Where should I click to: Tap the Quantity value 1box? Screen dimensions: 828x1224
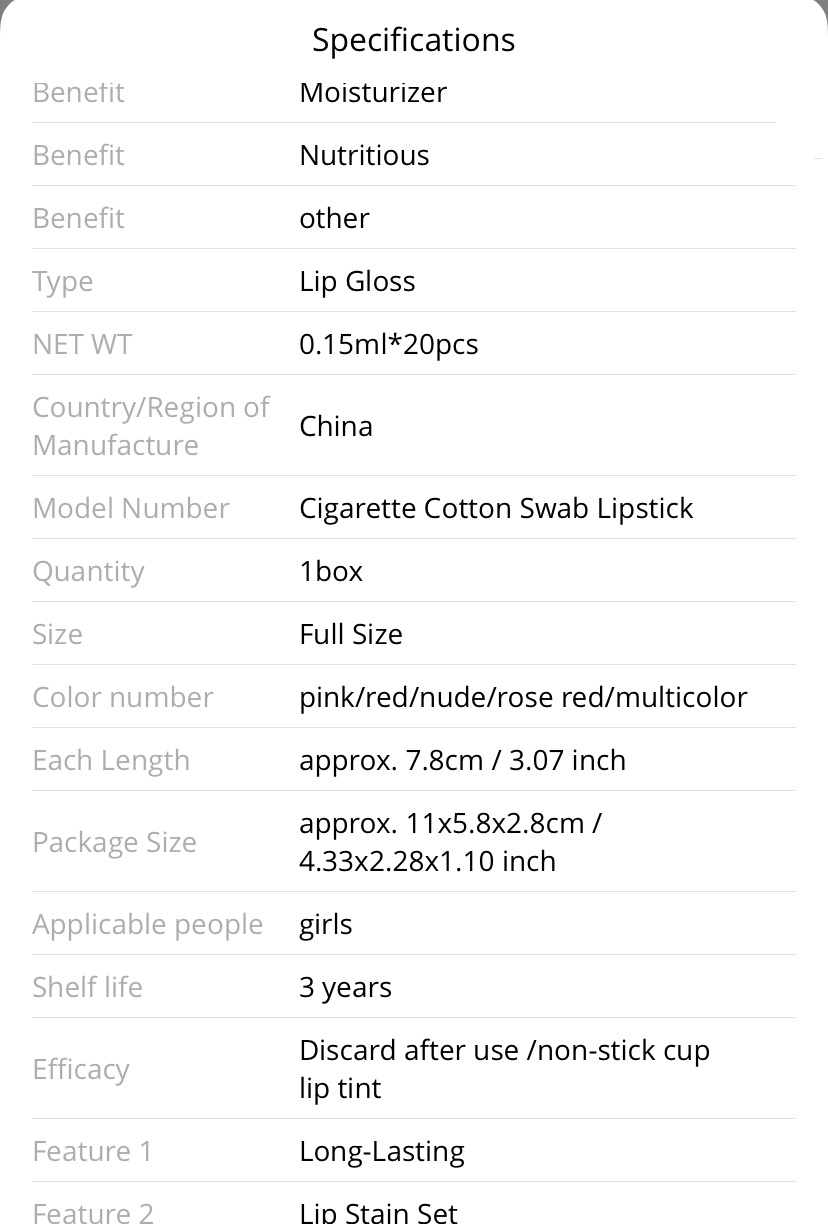point(331,571)
